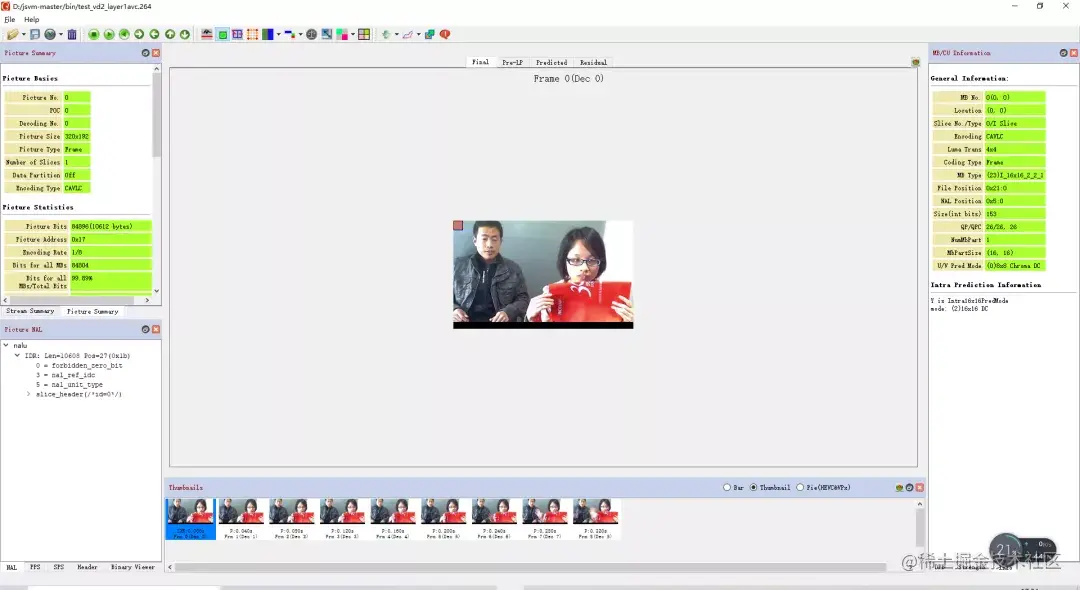Click the Save bitstream icon
The width and height of the screenshot is (1080, 590).
[36, 35]
